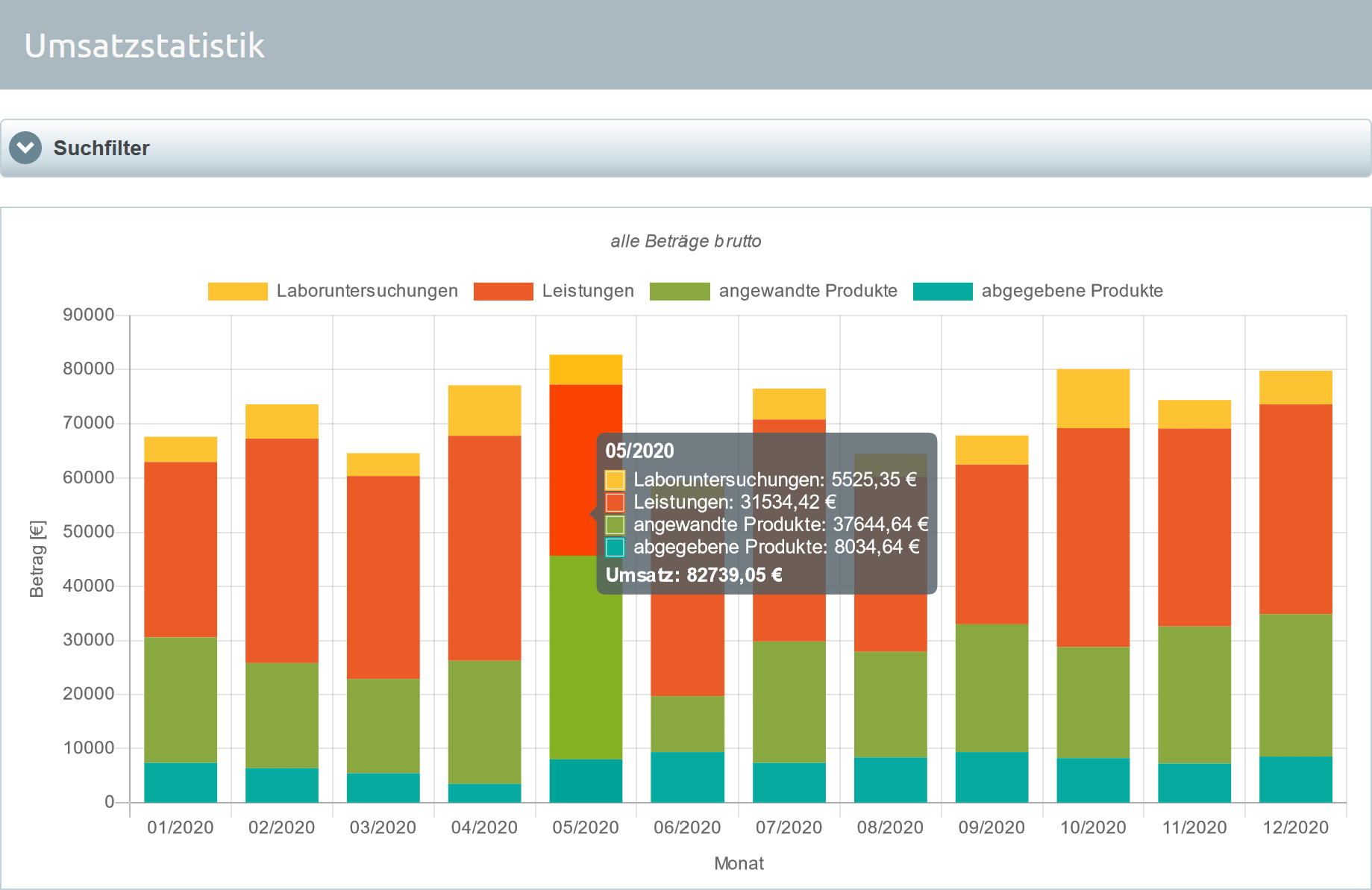1372x890 pixels.
Task: Toggle Laboruntersuchungen yellow legend swatch
Action: point(237,291)
